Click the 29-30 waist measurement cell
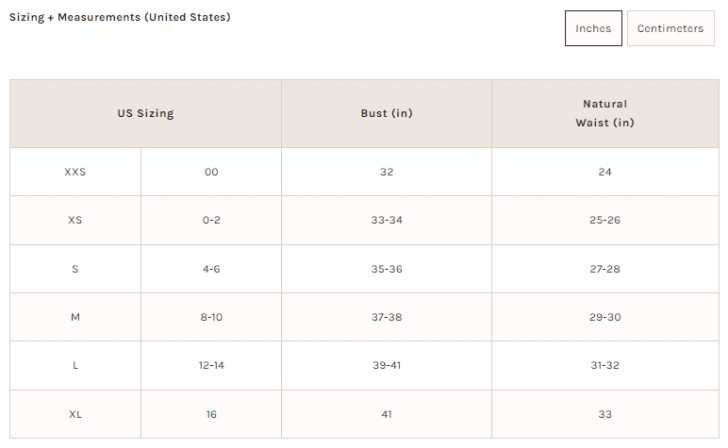The width and height of the screenshot is (728, 448). tap(604, 317)
